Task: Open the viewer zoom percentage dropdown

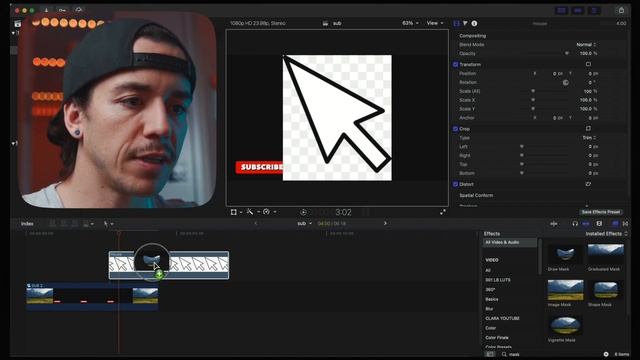Action: [410, 23]
